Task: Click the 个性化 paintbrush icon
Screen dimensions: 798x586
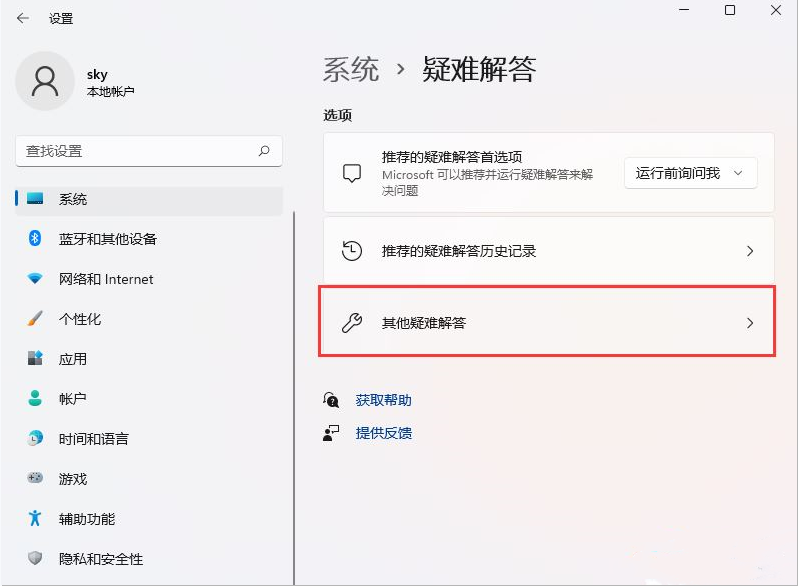Action: pyautogui.click(x=35, y=318)
